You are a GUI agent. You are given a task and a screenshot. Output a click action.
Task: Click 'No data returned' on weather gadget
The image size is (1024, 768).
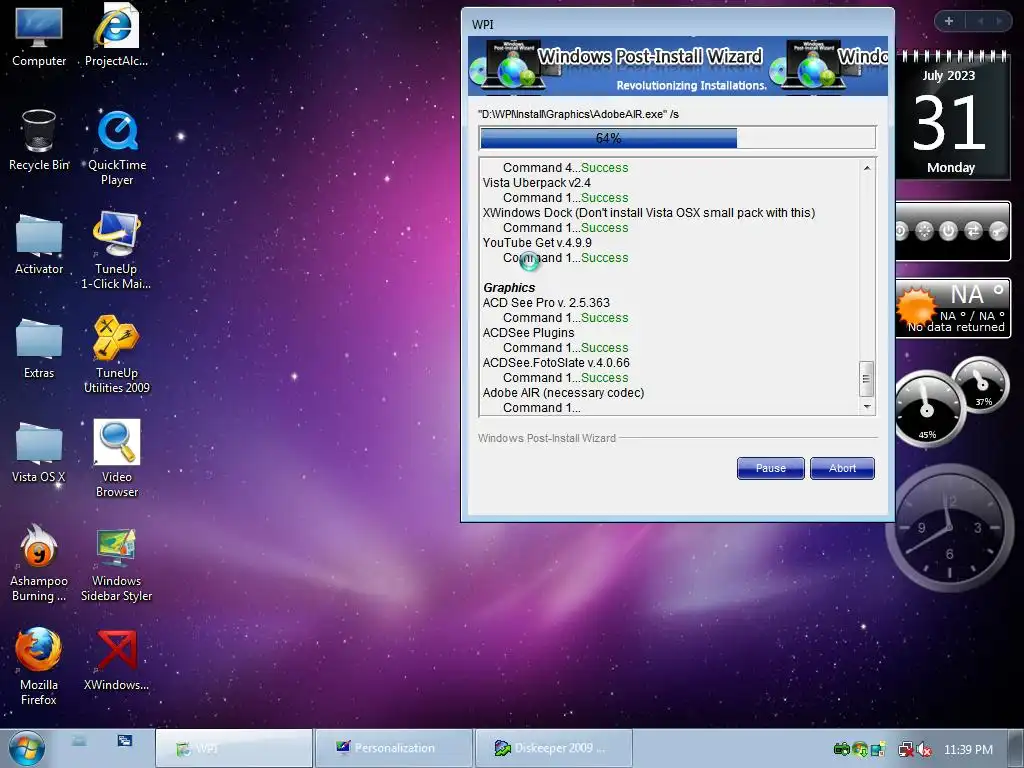pyautogui.click(x=956, y=327)
